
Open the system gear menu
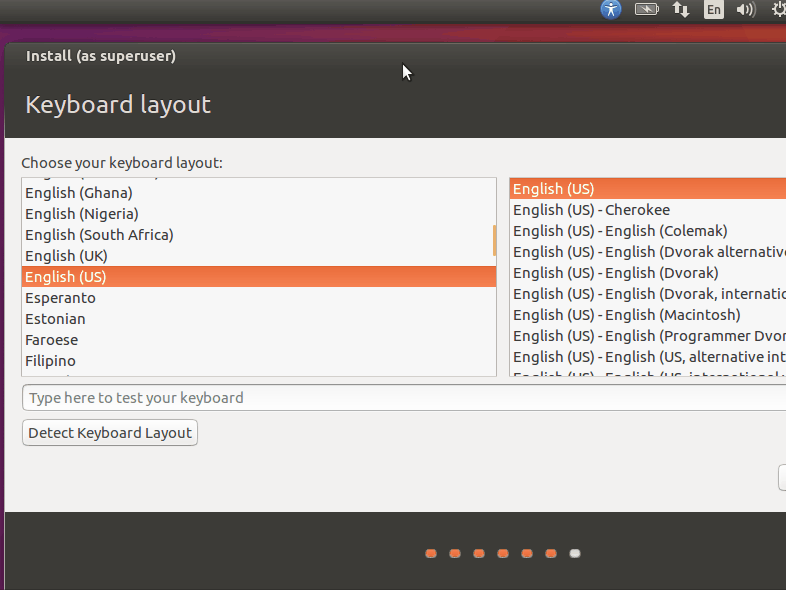tap(778, 9)
